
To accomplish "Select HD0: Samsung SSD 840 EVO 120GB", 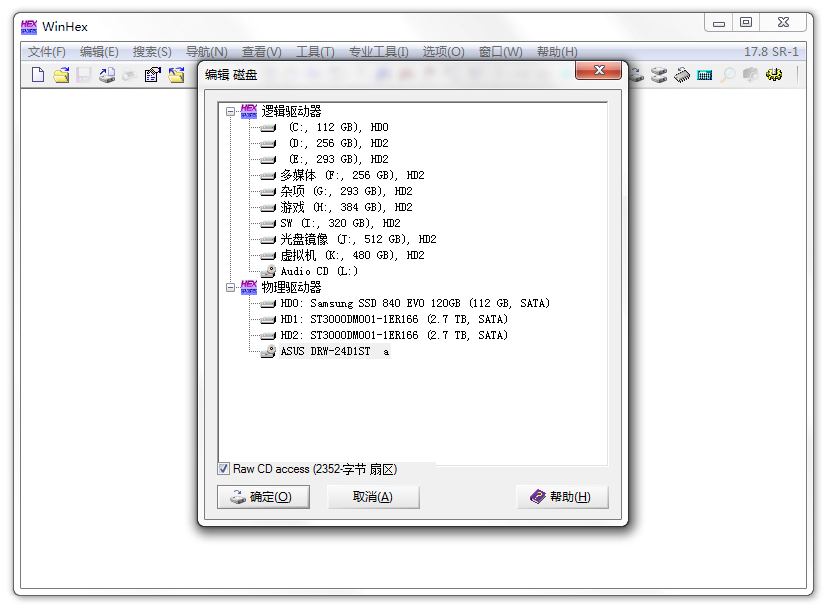I will pos(415,304).
